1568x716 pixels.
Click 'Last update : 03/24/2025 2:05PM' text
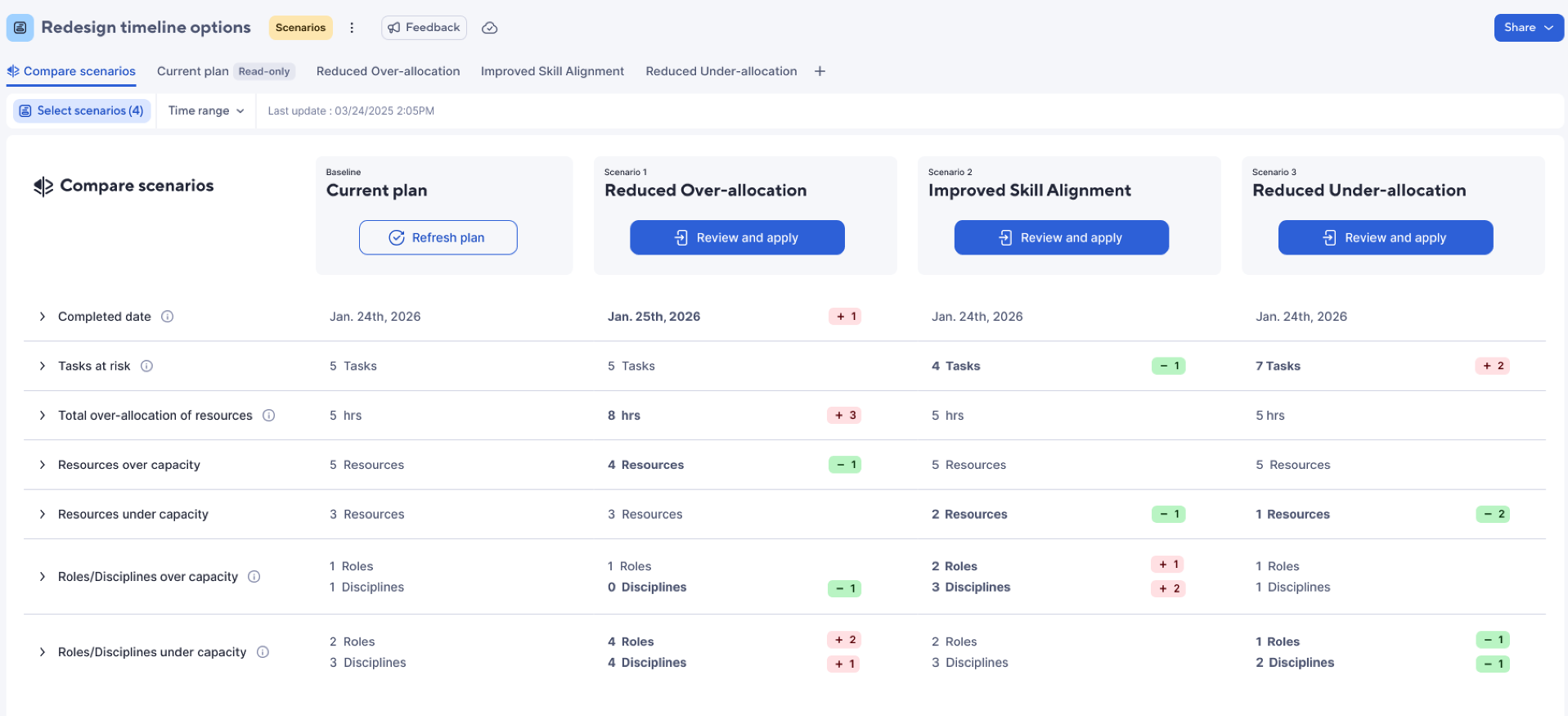coord(351,110)
